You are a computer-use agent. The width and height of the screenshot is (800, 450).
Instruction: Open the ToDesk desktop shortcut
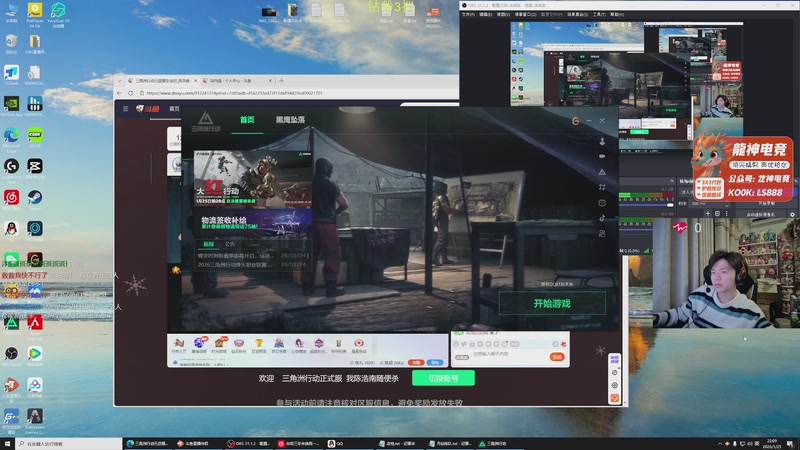coord(11,75)
